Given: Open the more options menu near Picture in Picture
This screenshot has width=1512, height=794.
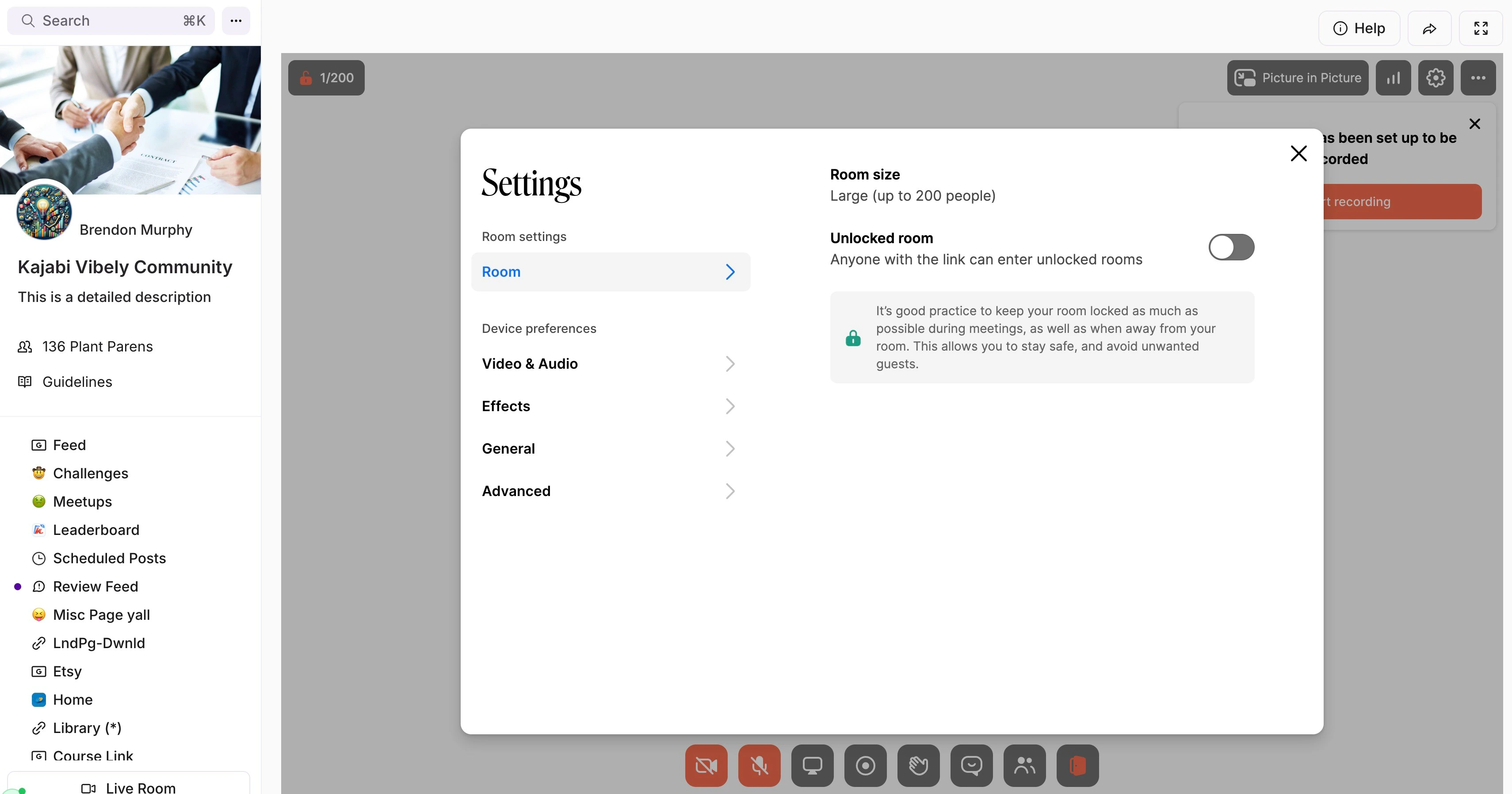Looking at the screenshot, I should click(1478, 77).
